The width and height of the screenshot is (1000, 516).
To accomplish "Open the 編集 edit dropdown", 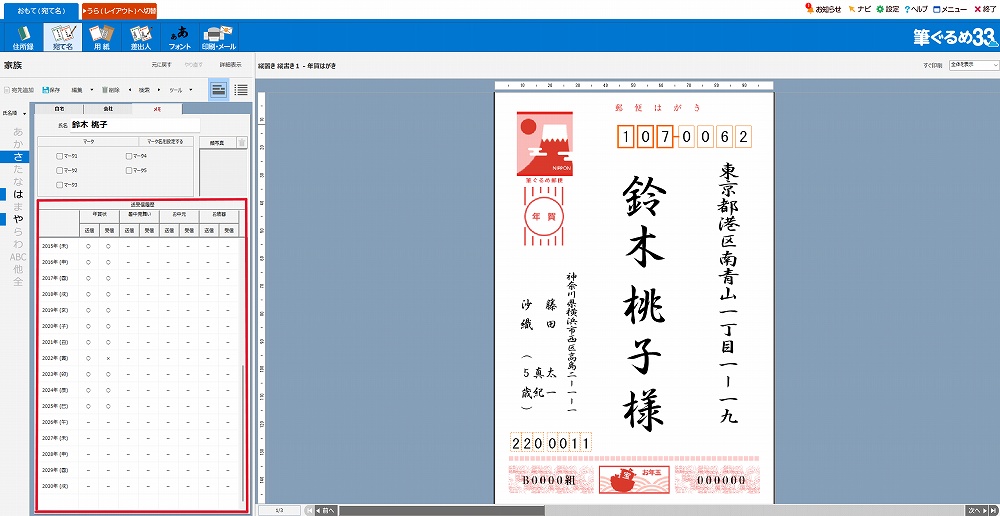I will tap(82, 91).
